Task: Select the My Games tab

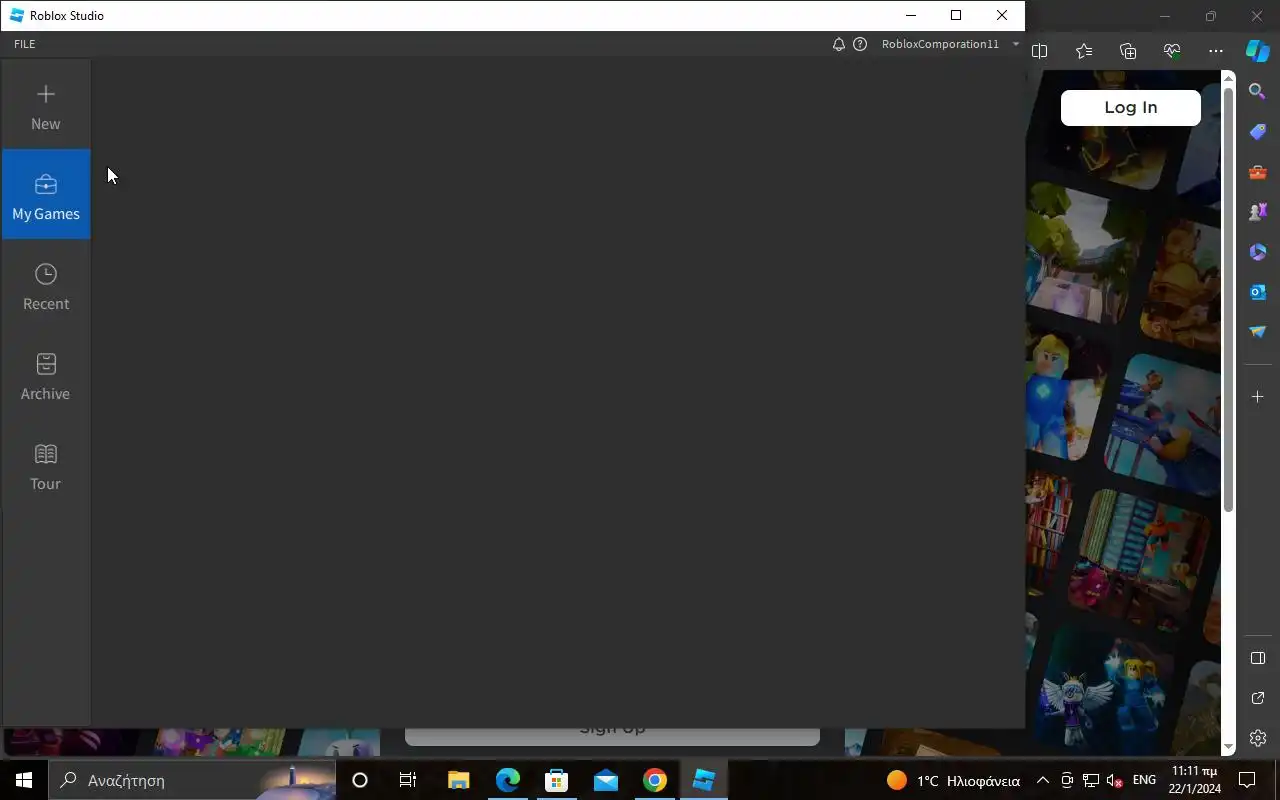Action: coord(46,195)
